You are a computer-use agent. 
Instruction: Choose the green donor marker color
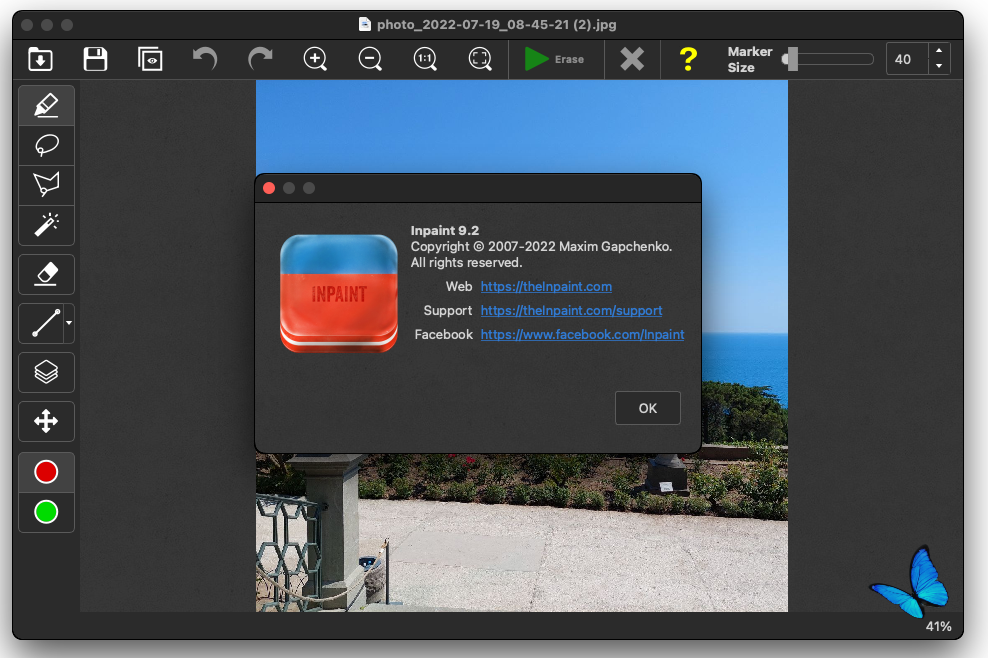click(47, 512)
